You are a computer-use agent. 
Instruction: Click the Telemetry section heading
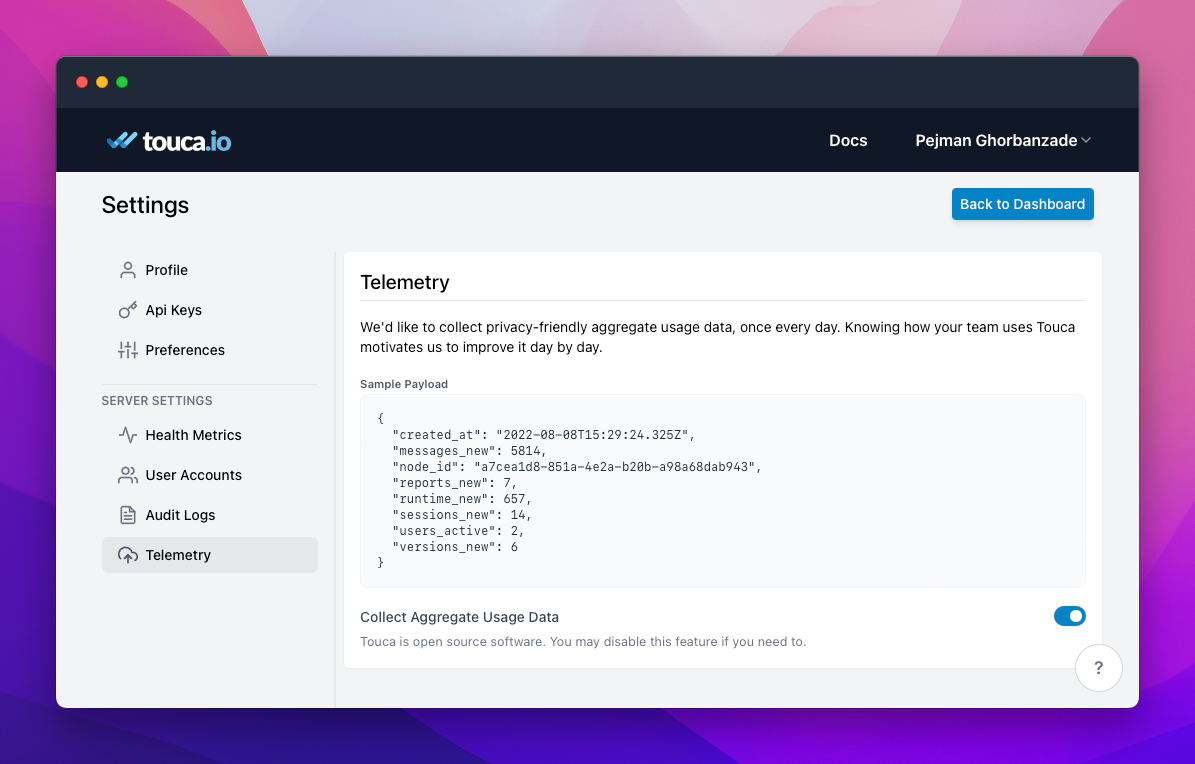(405, 282)
